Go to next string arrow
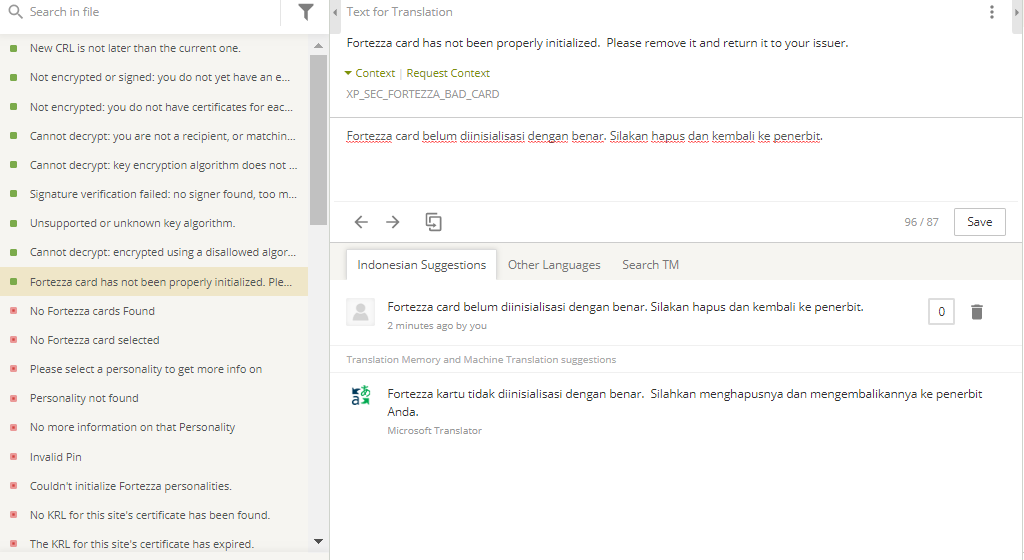 click(392, 222)
